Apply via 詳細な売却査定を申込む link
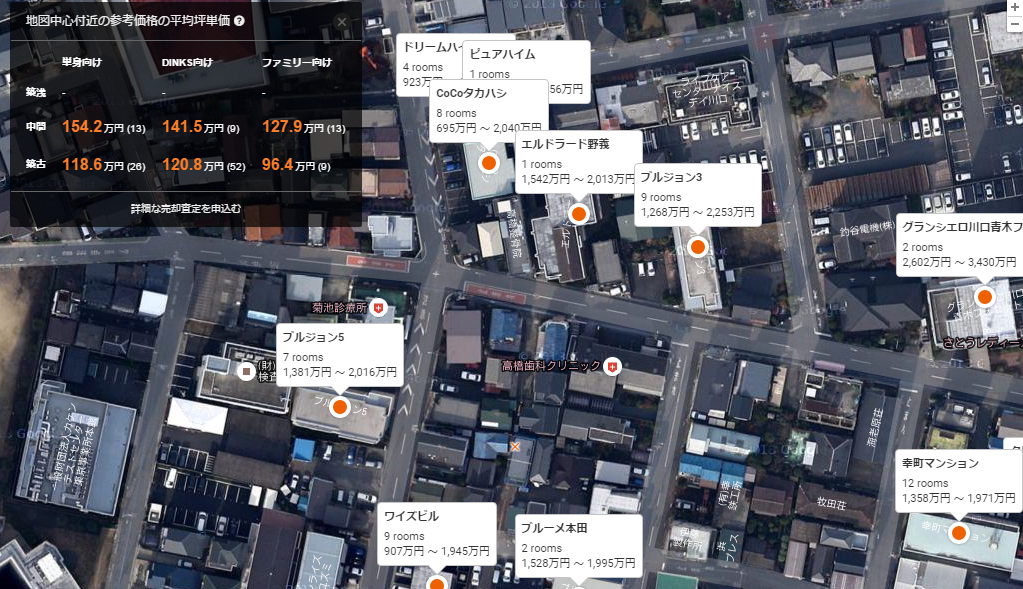The height and width of the screenshot is (589, 1023). coord(186,208)
